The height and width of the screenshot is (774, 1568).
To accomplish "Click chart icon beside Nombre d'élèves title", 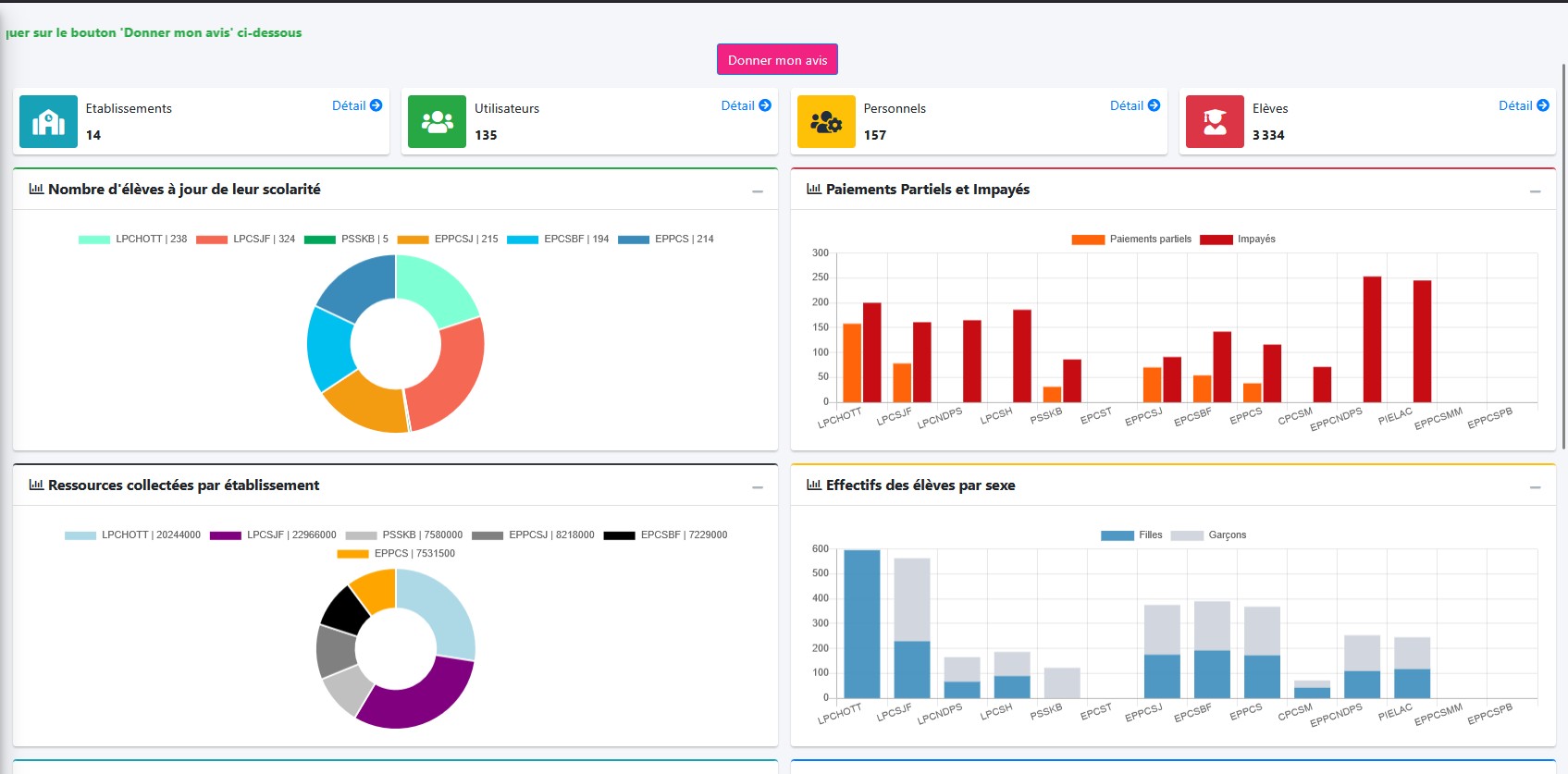I will 36,190.
